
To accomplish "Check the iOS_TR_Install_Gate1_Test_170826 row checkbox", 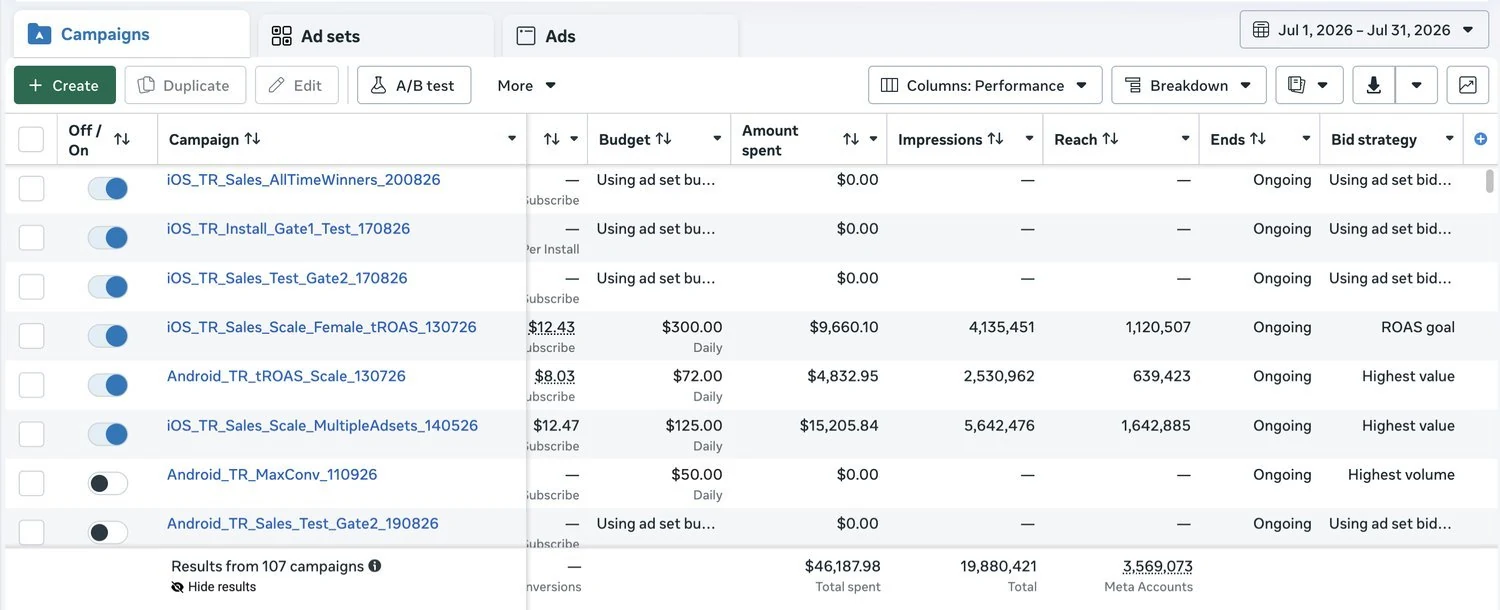I will (31, 237).
